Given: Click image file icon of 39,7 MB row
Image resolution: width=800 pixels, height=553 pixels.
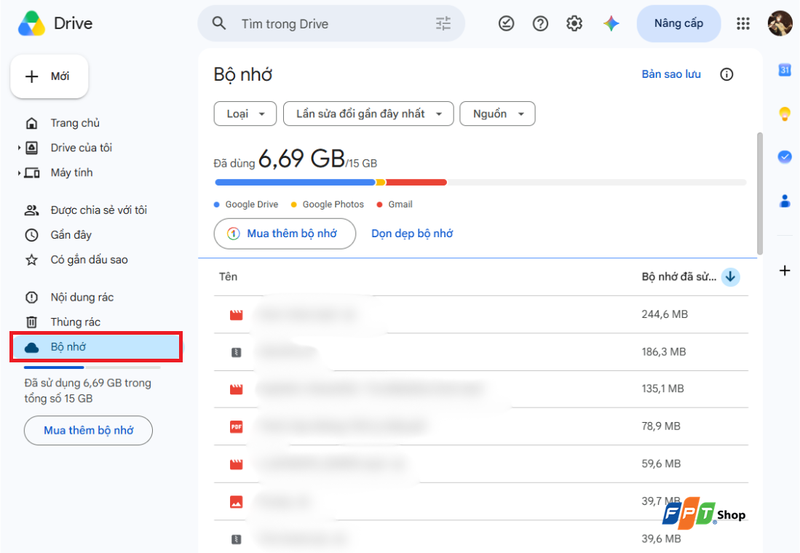Looking at the screenshot, I should [x=236, y=501].
